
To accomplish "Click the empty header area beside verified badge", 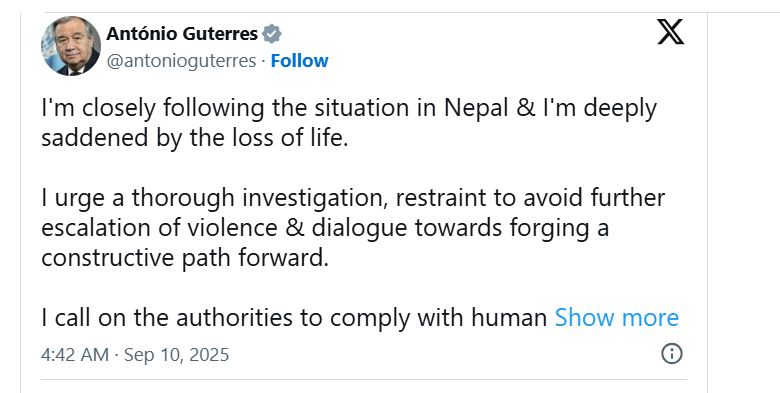I will click(x=468, y=34).
